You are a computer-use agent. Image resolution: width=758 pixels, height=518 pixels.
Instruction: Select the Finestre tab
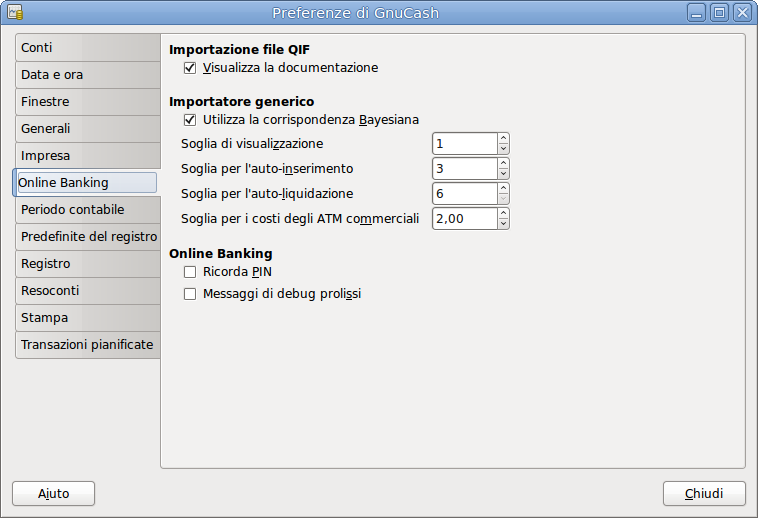click(x=86, y=102)
